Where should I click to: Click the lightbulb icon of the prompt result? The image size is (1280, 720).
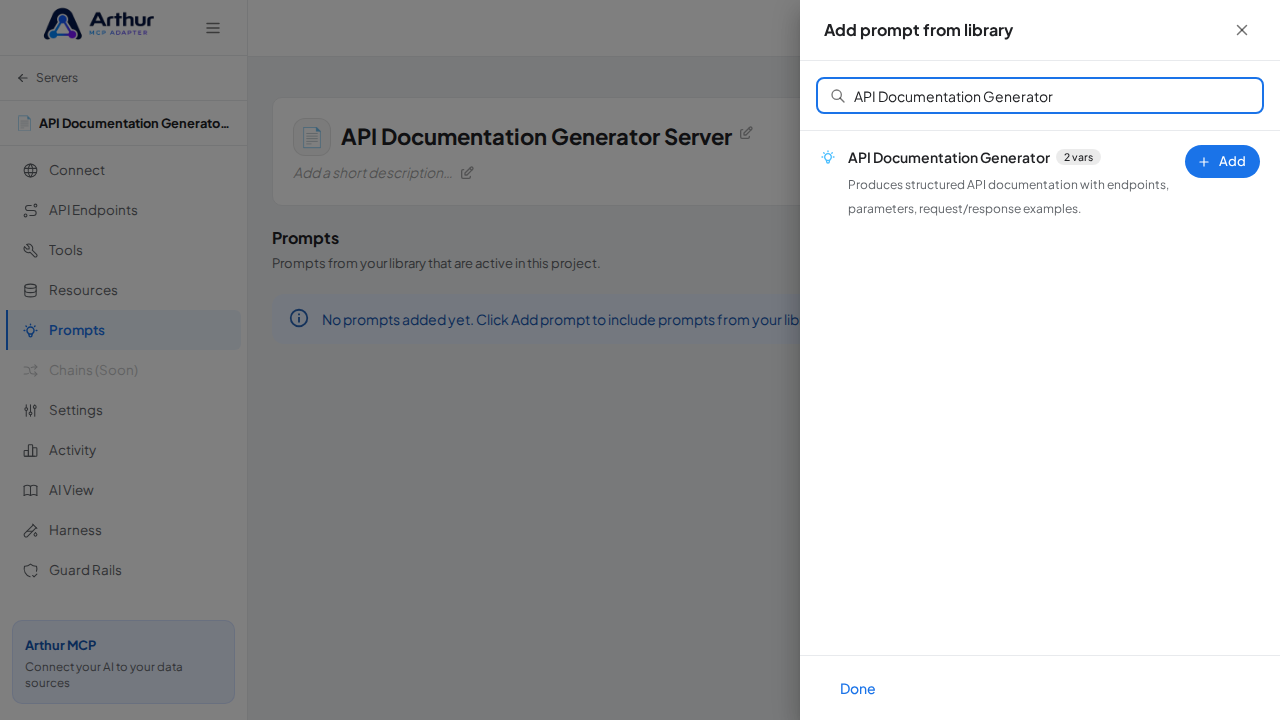click(x=828, y=157)
